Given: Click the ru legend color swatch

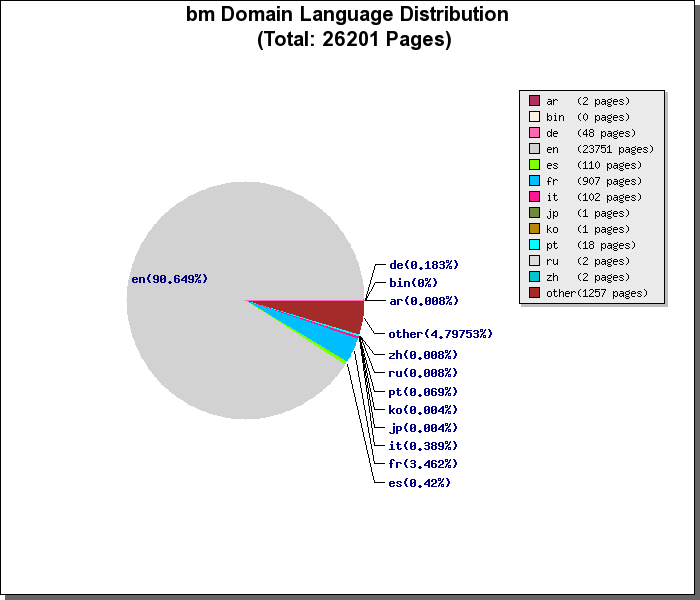Looking at the screenshot, I should pyautogui.click(x=534, y=261).
